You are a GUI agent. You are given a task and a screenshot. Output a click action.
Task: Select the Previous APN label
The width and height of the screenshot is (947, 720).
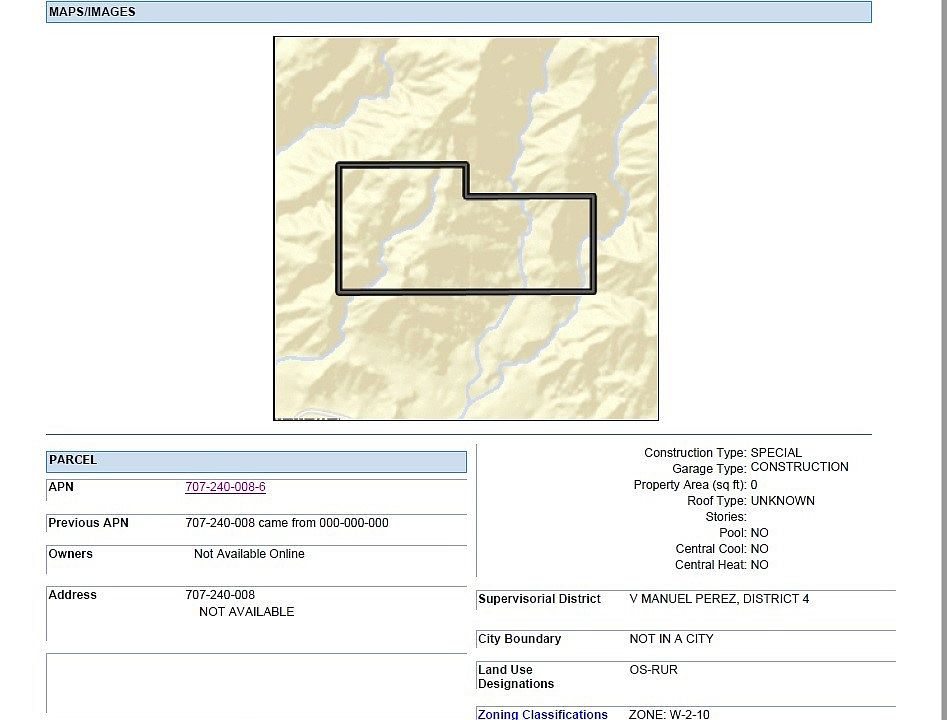point(88,523)
